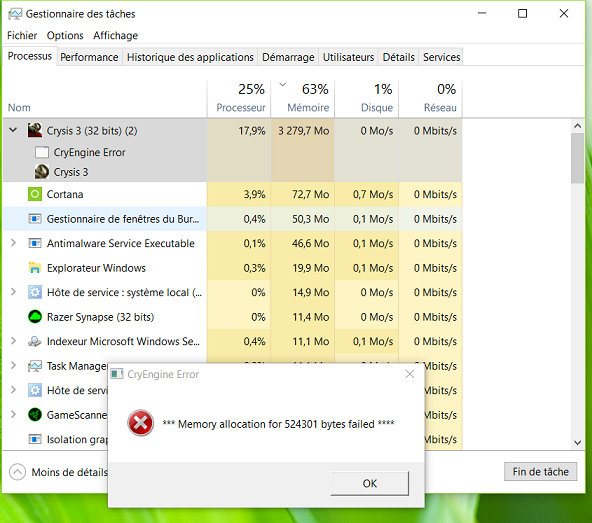Click the Task Manager process icon

pyautogui.click(x=35, y=366)
